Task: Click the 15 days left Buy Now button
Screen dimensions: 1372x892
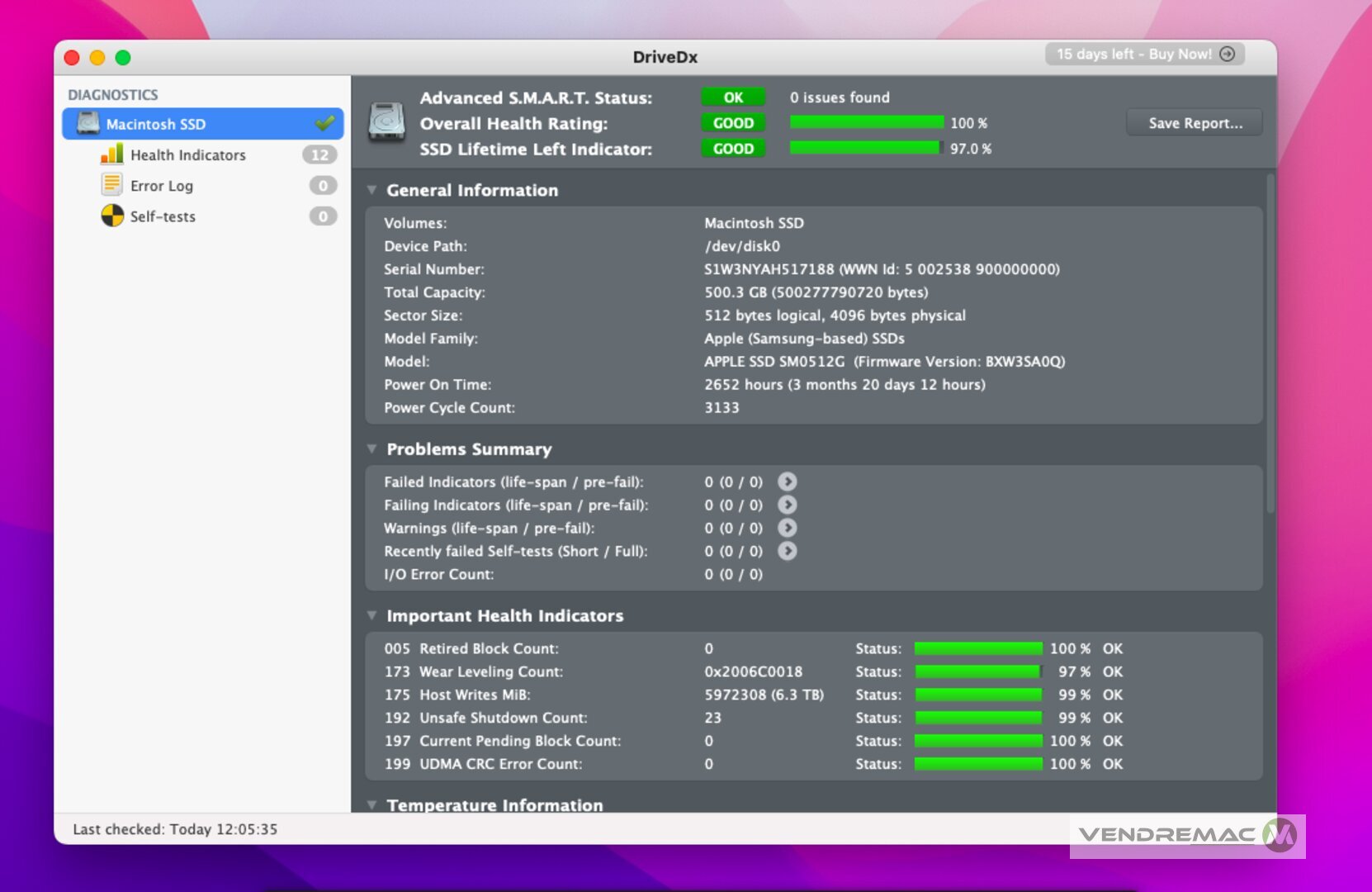Action: 1144,54
